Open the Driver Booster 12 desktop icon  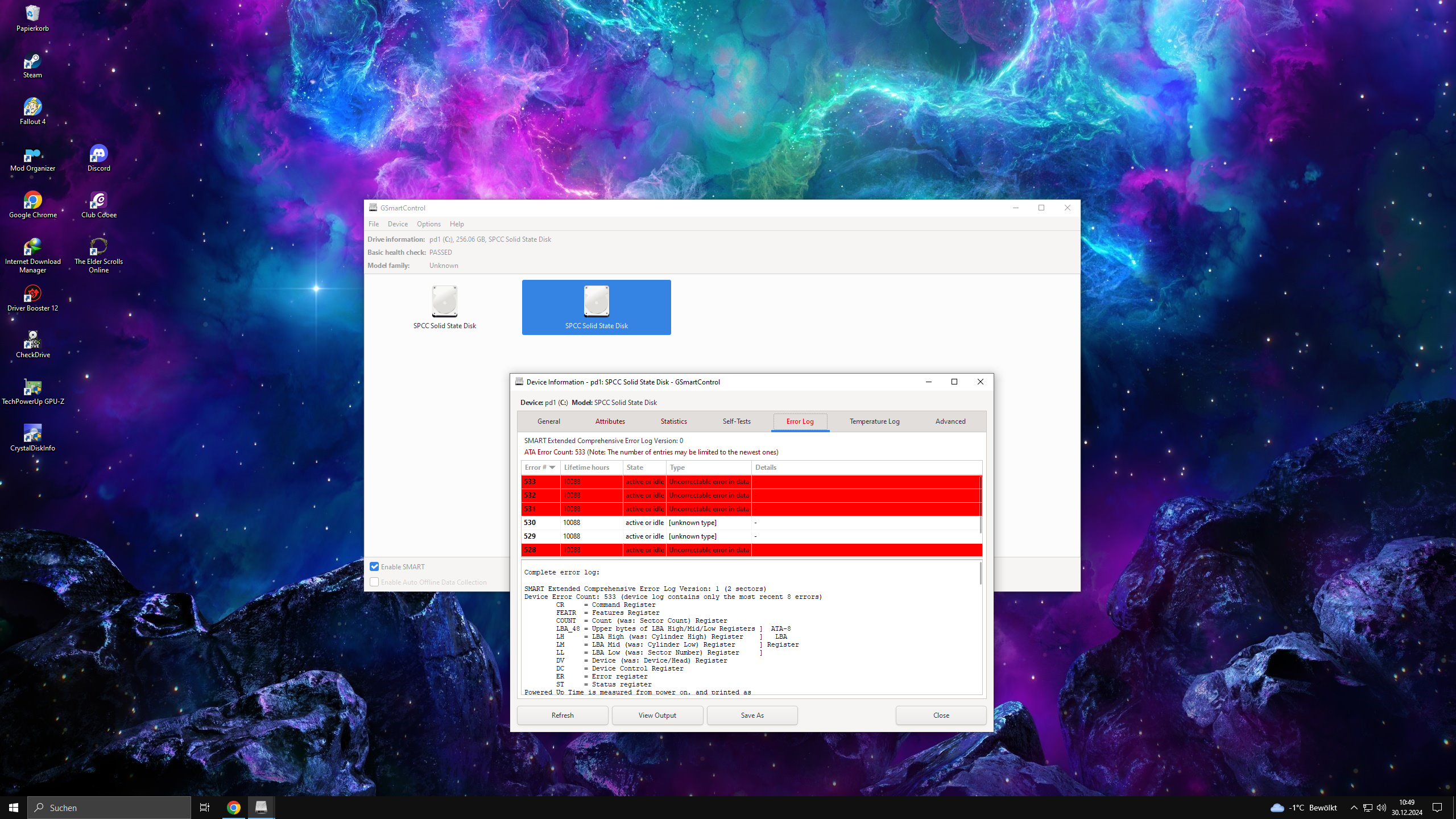pyautogui.click(x=32, y=294)
